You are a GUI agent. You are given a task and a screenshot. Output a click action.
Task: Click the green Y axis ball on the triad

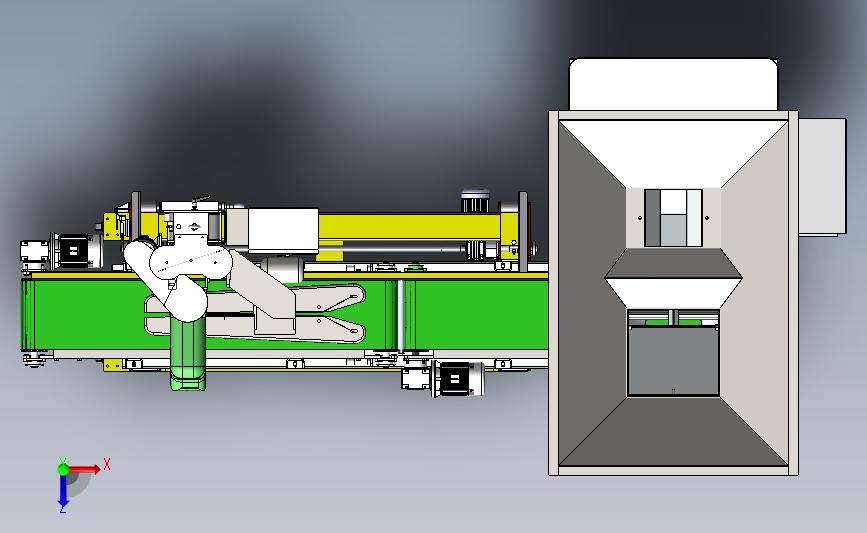click(x=63, y=469)
